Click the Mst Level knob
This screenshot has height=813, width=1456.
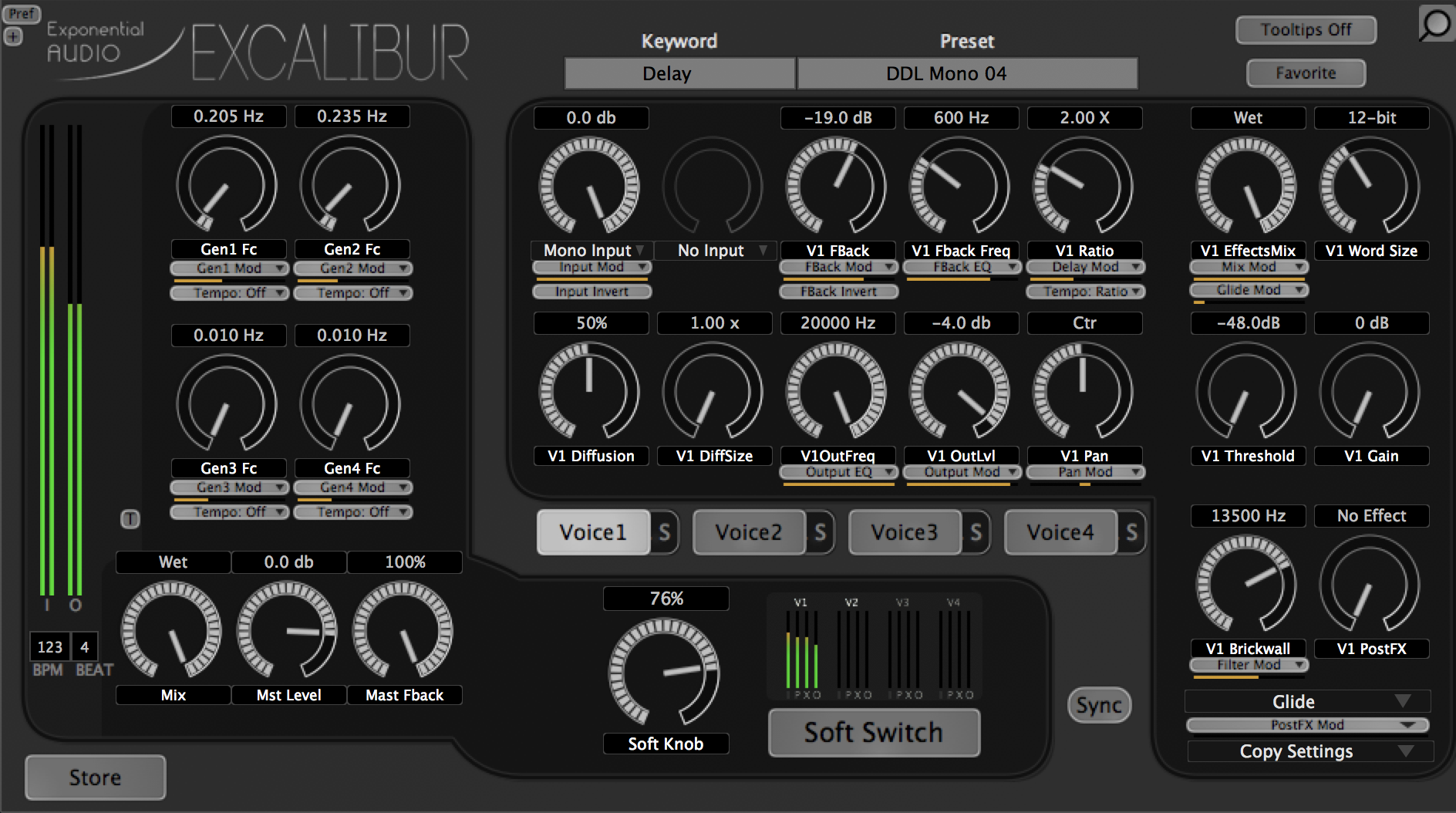click(x=287, y=630)
